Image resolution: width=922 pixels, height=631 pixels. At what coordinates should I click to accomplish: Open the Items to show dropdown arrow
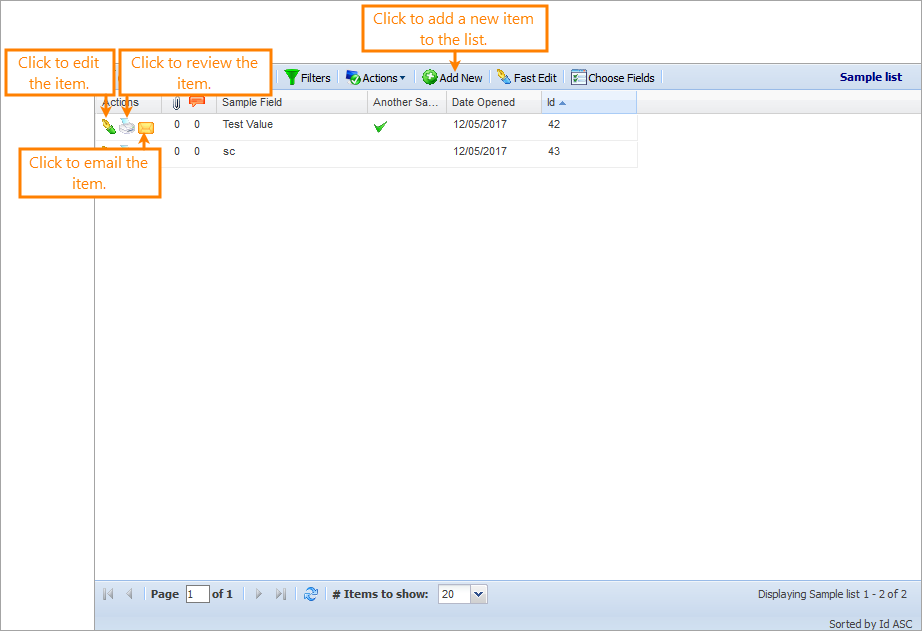(x=479, y=594)
